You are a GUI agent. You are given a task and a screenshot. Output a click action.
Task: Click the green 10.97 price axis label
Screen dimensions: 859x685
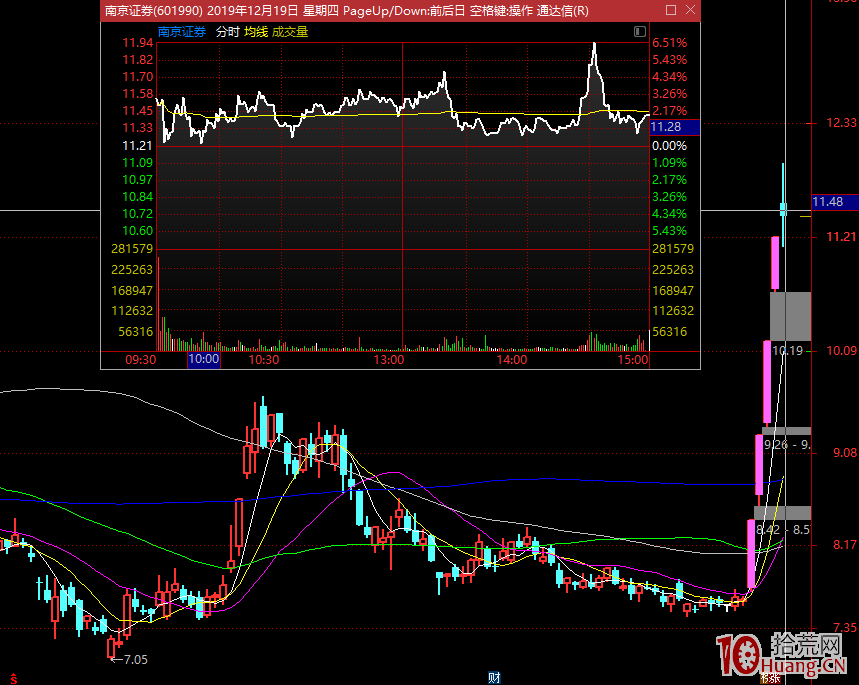tap(138, 180)
